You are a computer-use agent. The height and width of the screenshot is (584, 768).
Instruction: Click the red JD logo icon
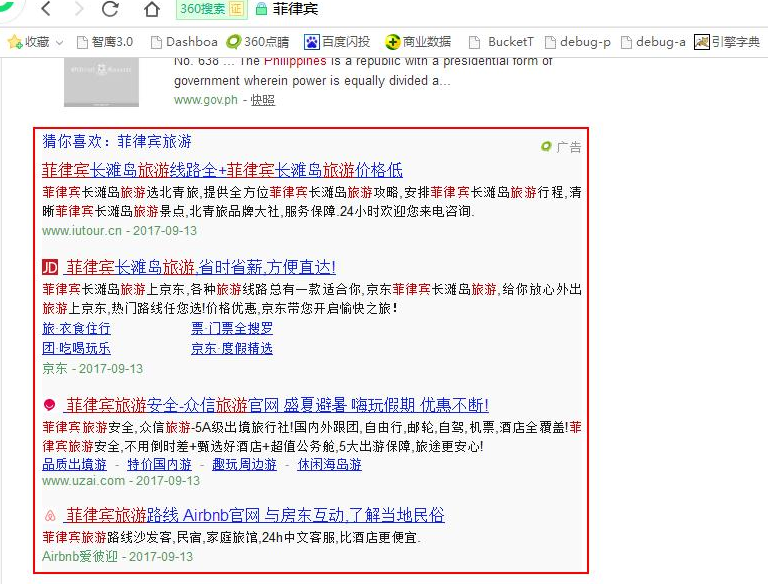click(50, 268)
